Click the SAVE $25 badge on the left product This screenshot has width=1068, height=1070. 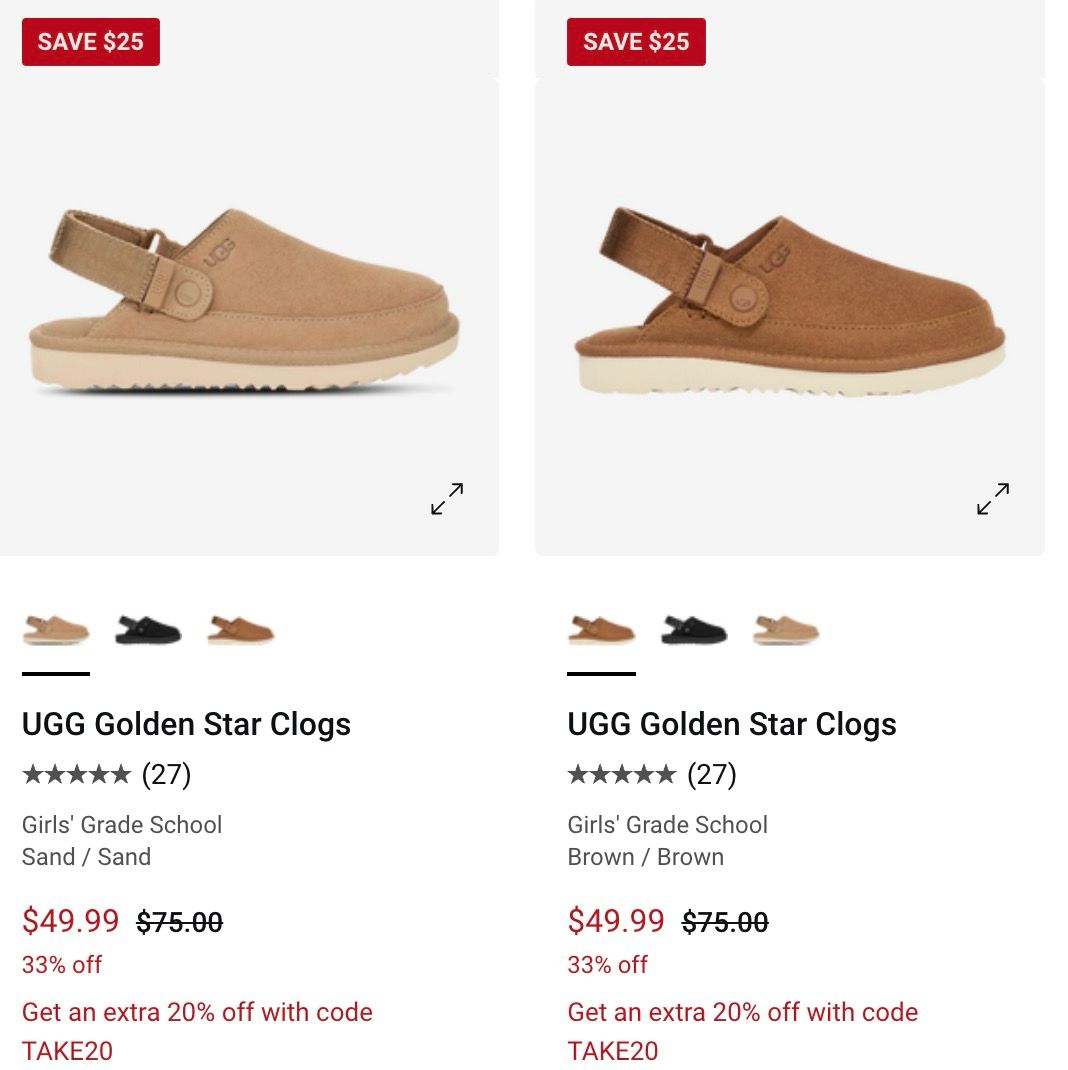click(91, 41)
